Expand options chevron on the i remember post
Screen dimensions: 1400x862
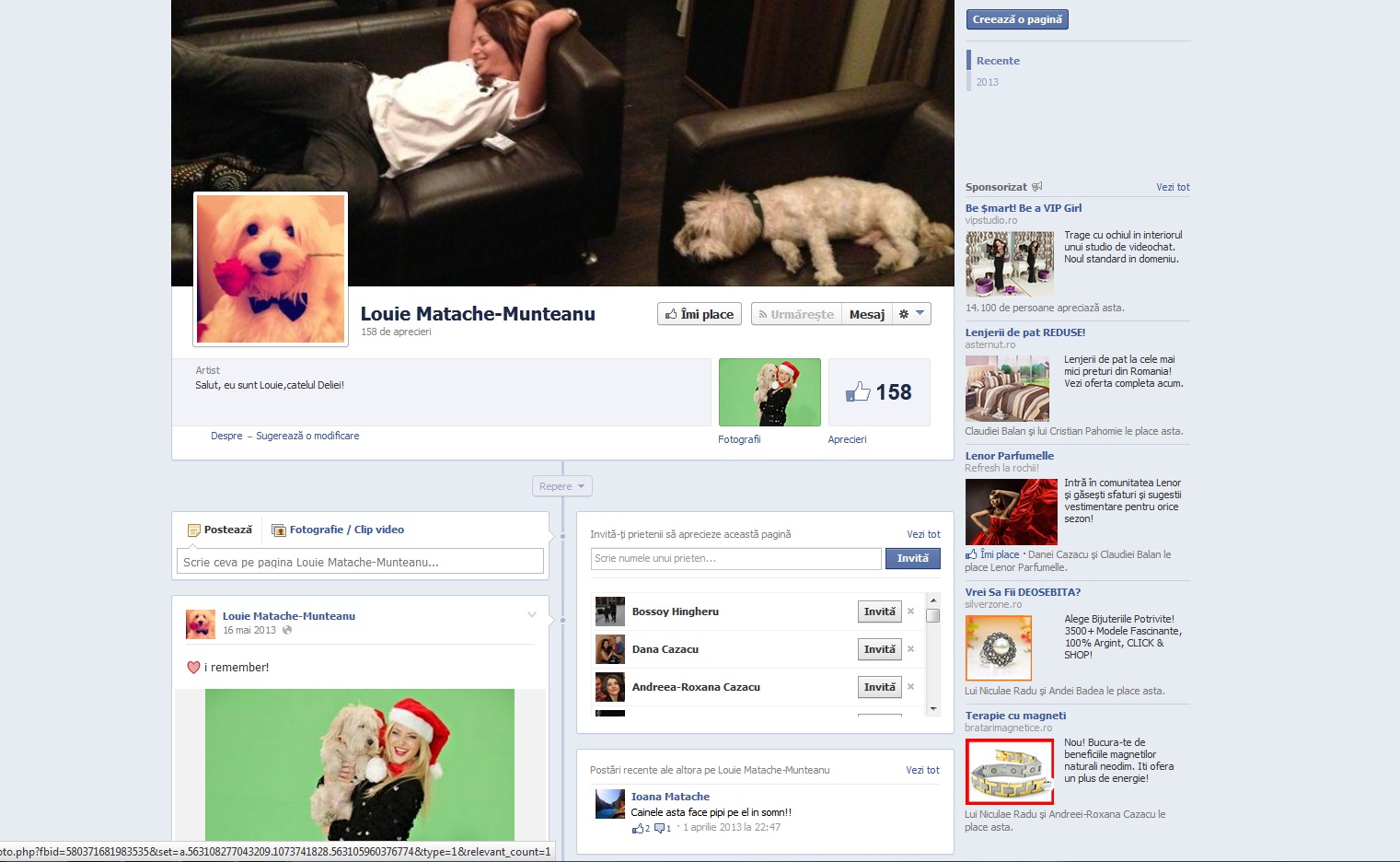pyautogui.click(x=532, y=616)
